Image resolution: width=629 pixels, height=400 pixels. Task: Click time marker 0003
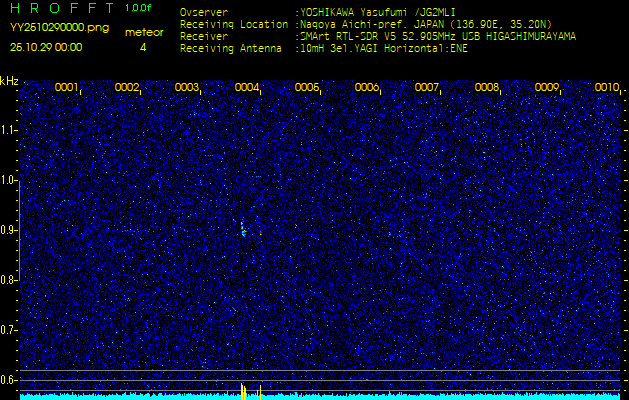[x=186, y=87]
